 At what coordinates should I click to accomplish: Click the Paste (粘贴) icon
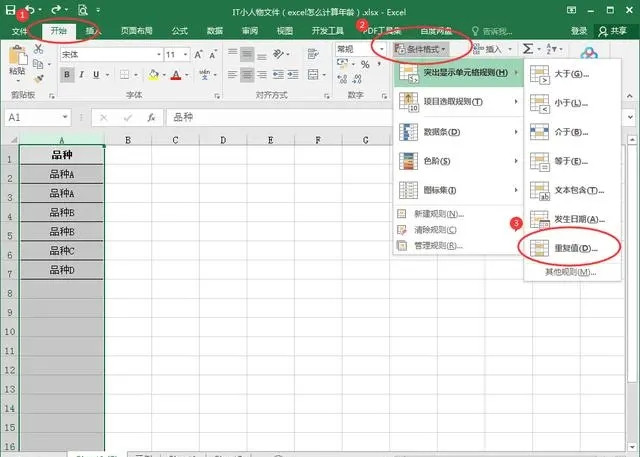[x=17, y=62]
